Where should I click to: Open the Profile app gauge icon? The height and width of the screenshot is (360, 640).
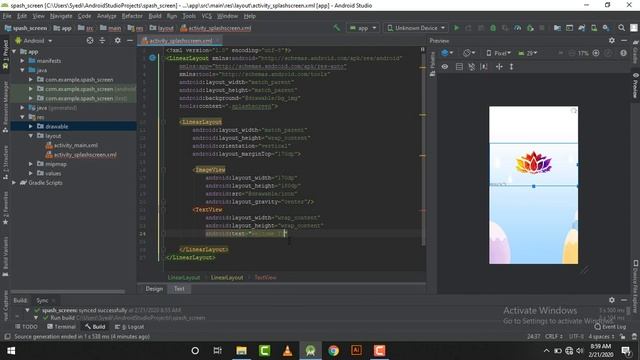pyautogui.click(x=518, y=28)
